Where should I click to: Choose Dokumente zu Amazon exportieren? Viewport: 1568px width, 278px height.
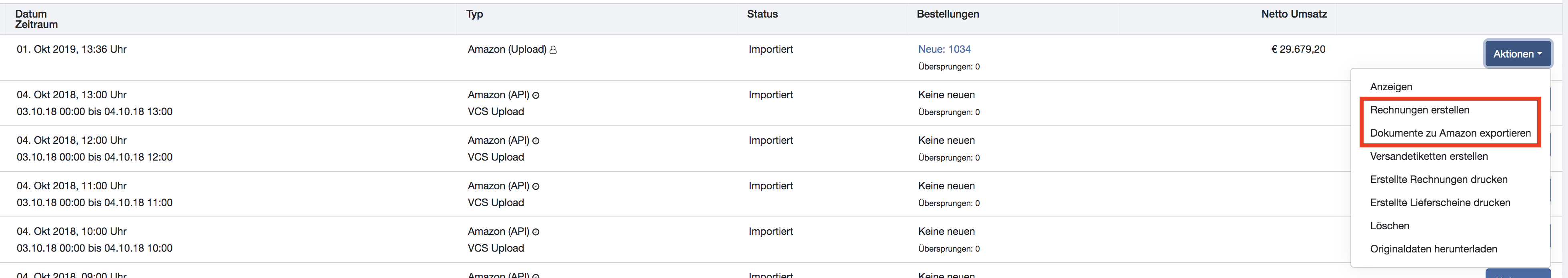click(1450, 133)
